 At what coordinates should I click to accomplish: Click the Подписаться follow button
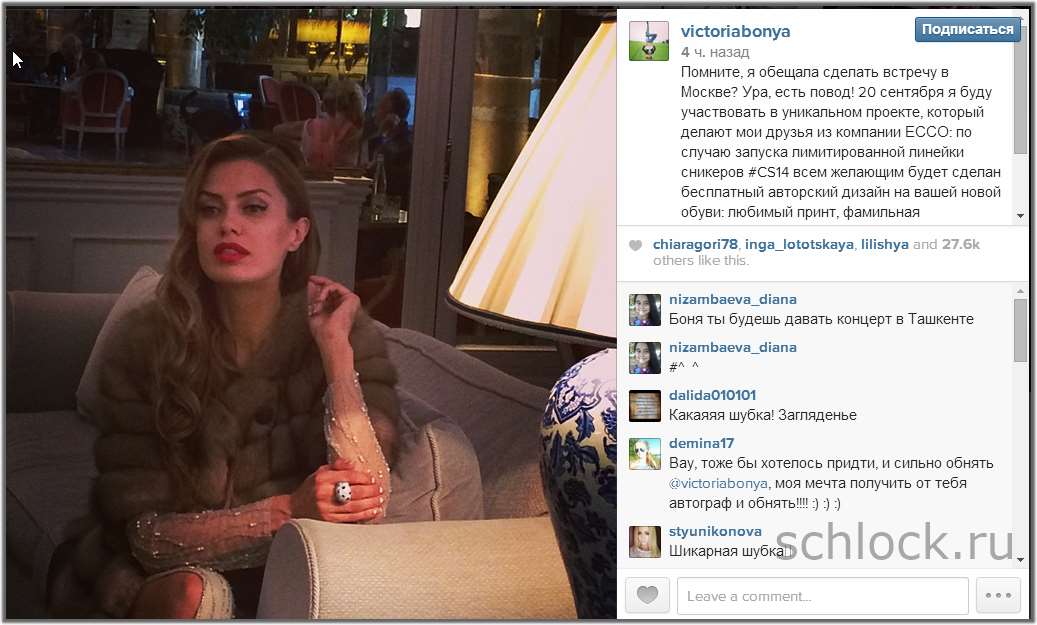pos(968,29)
